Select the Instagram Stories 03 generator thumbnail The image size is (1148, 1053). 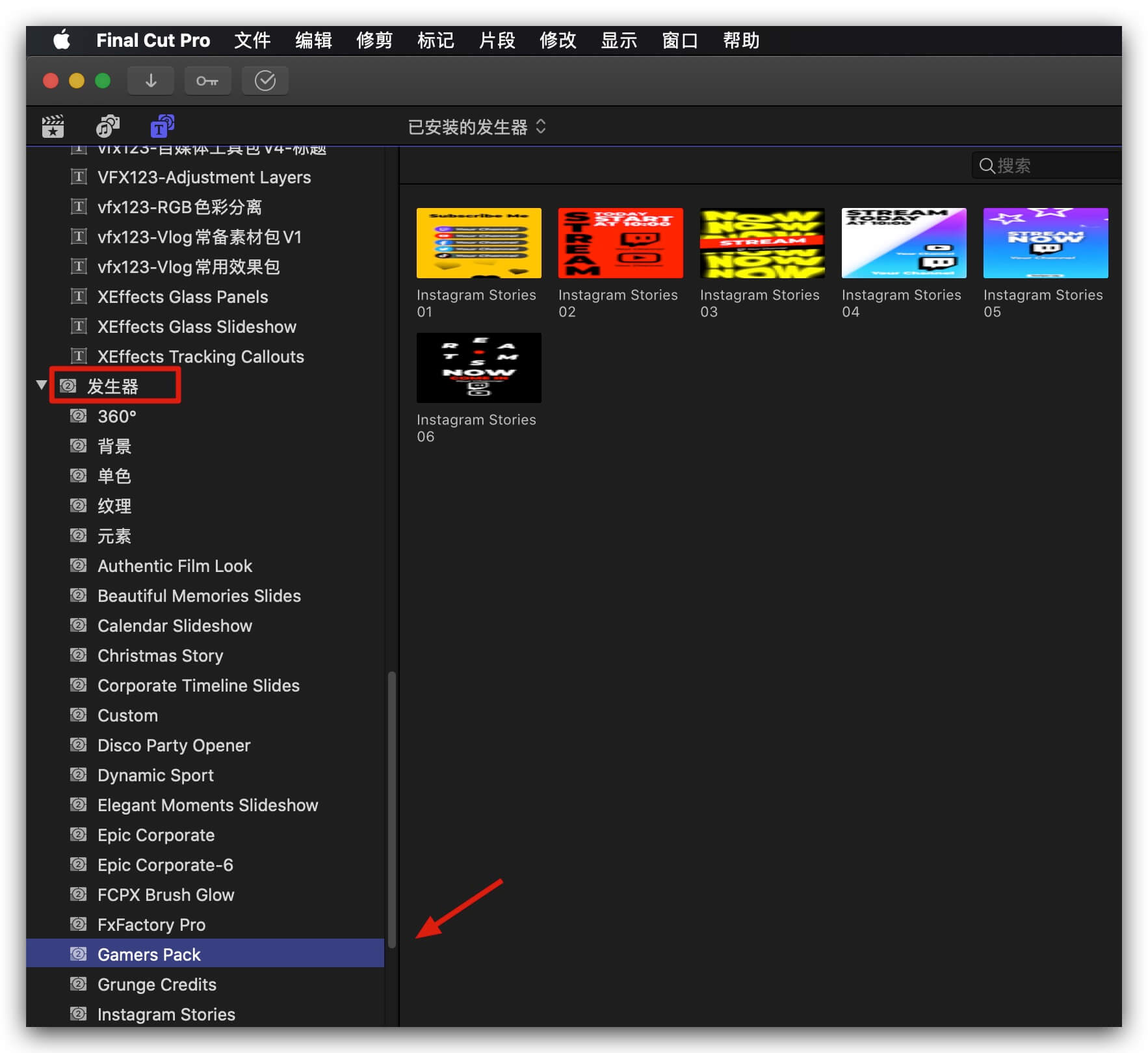[763, 243]
